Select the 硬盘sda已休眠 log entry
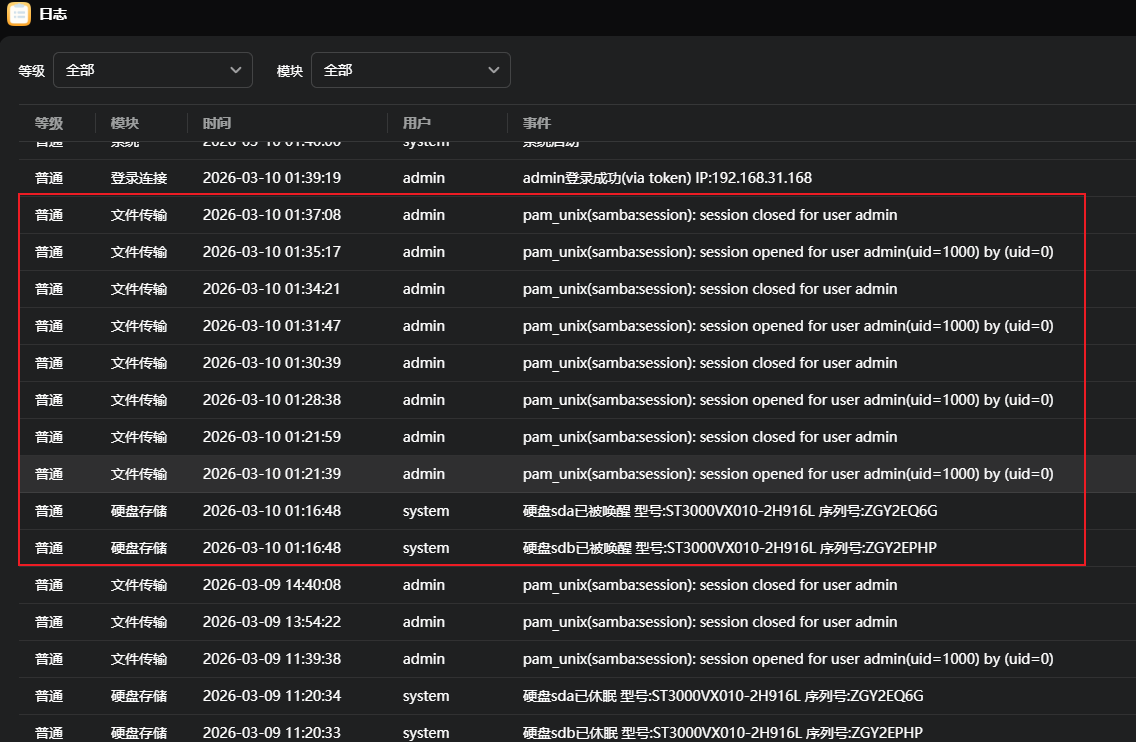Image resolution: width=1136 pixels, height=742 pixels. coord(729,696)
